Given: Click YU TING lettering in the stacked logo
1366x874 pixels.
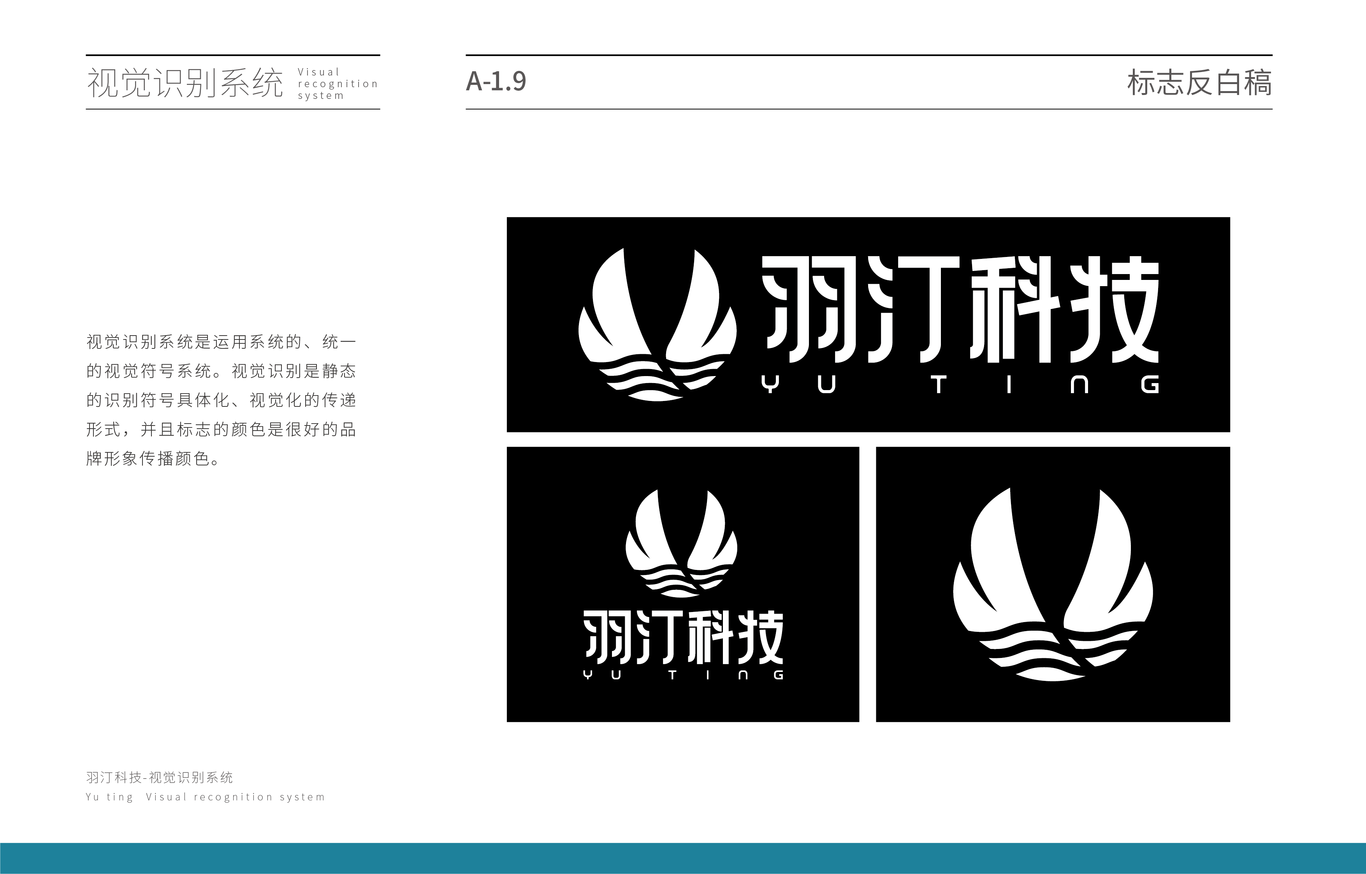Looking at the screenshot, I should pos(683,675).
